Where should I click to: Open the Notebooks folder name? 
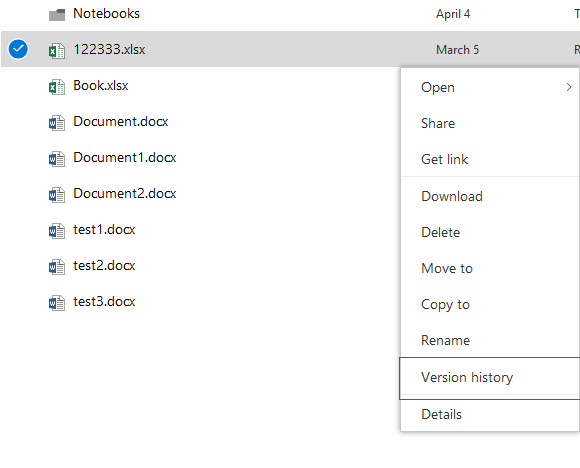point(107,13)
